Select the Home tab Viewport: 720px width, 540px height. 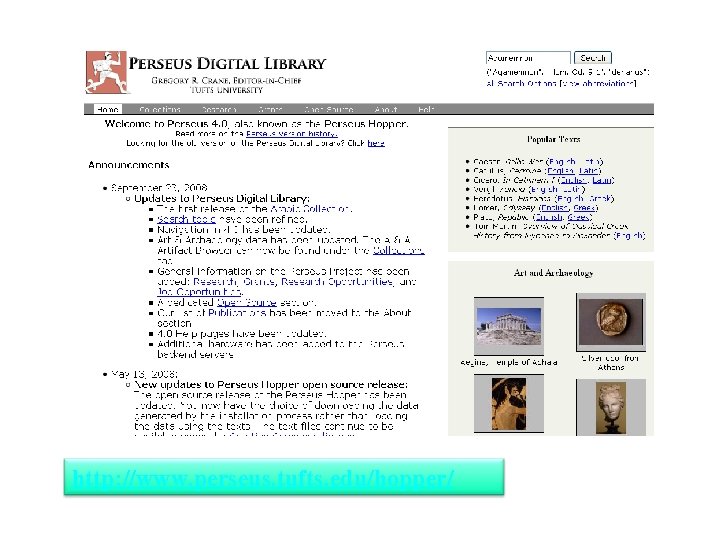click(108, 109)
